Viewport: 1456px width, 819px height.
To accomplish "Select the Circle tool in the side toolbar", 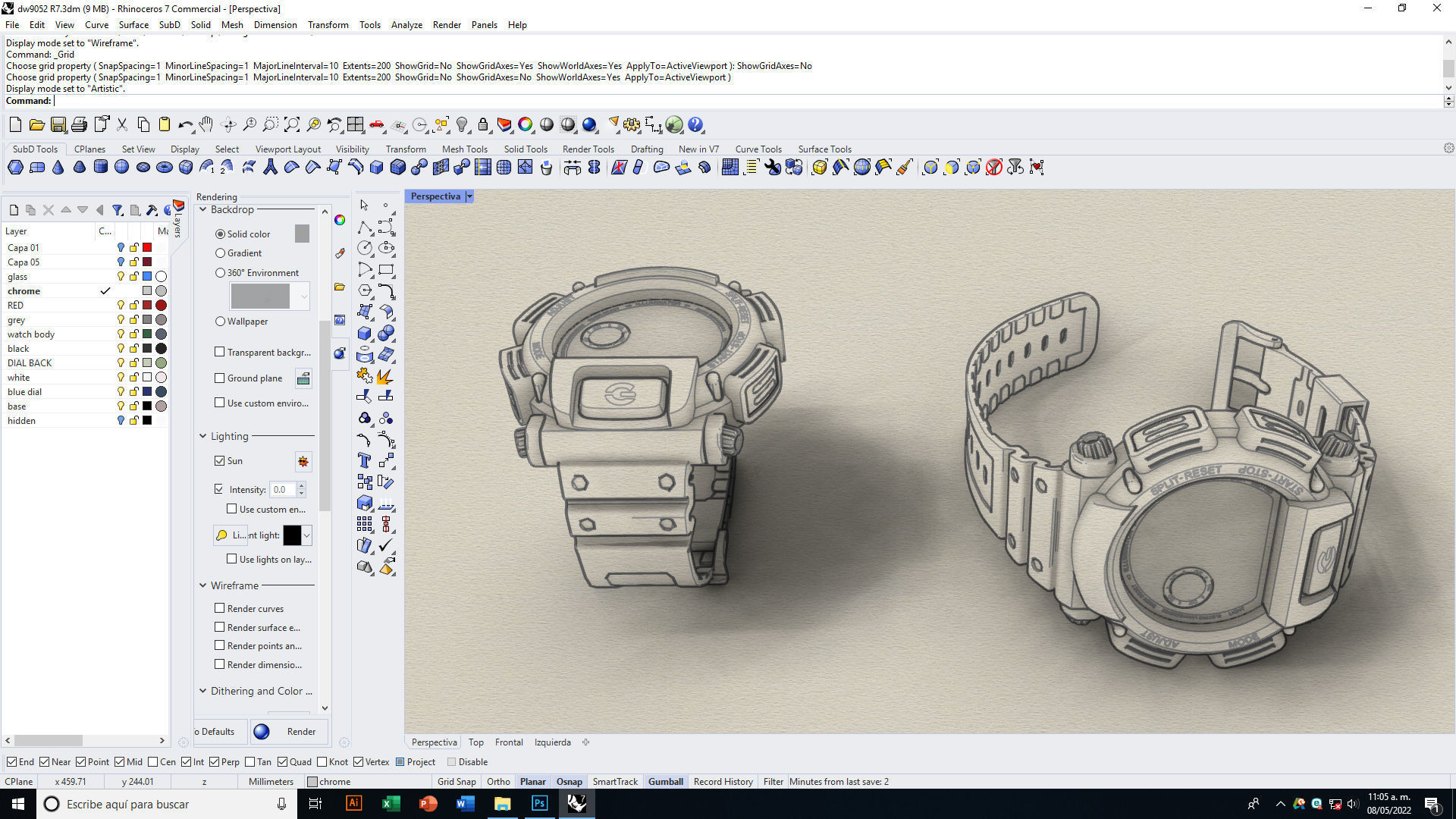I will [365, 248].
